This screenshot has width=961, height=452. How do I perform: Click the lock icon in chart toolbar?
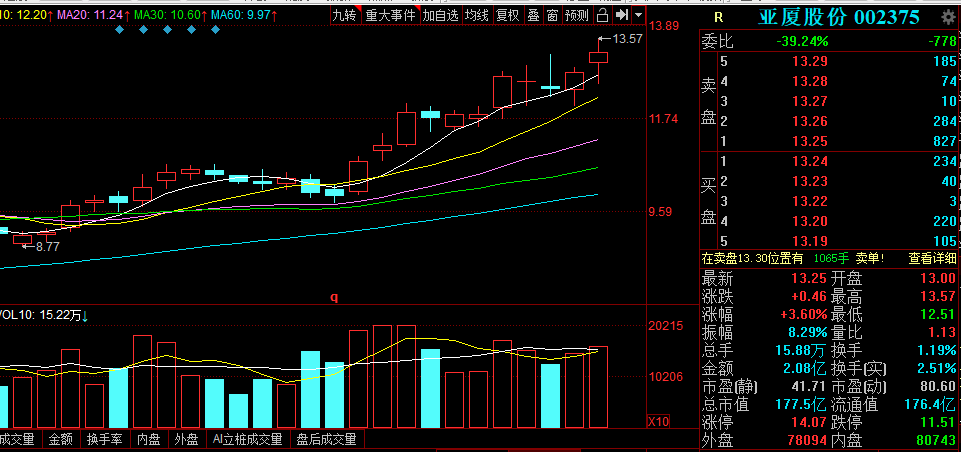click(601, 16)
